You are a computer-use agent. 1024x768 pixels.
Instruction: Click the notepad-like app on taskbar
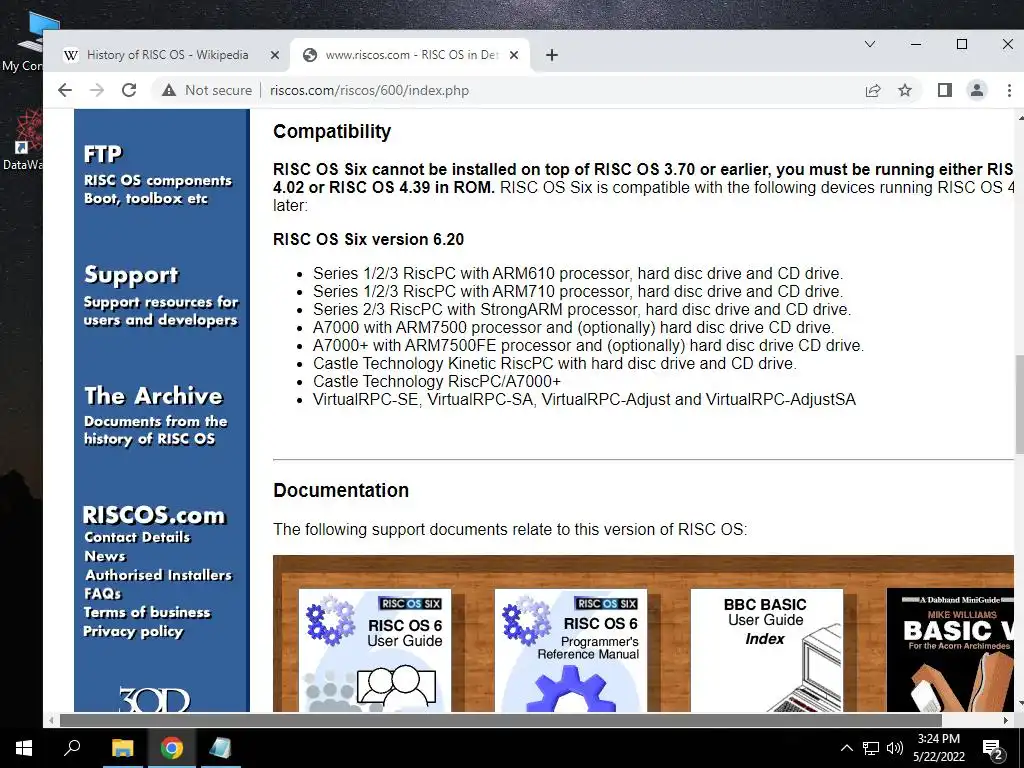(x=220, y=748)
